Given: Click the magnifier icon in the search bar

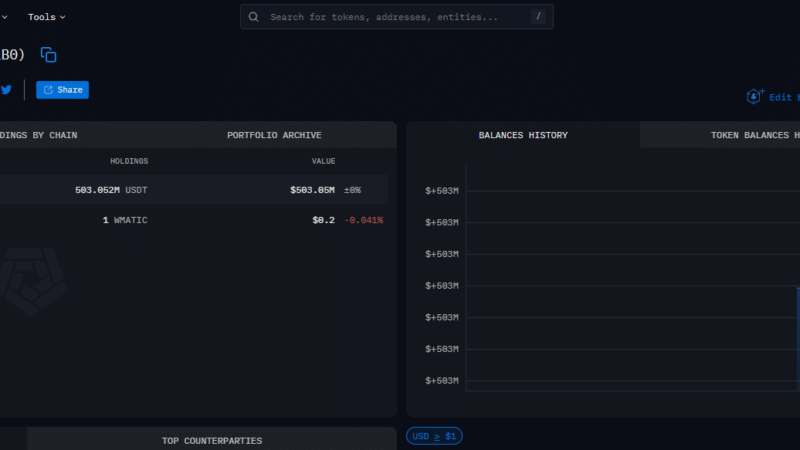Looking at the screenshot, I should [x=254, y=17].
